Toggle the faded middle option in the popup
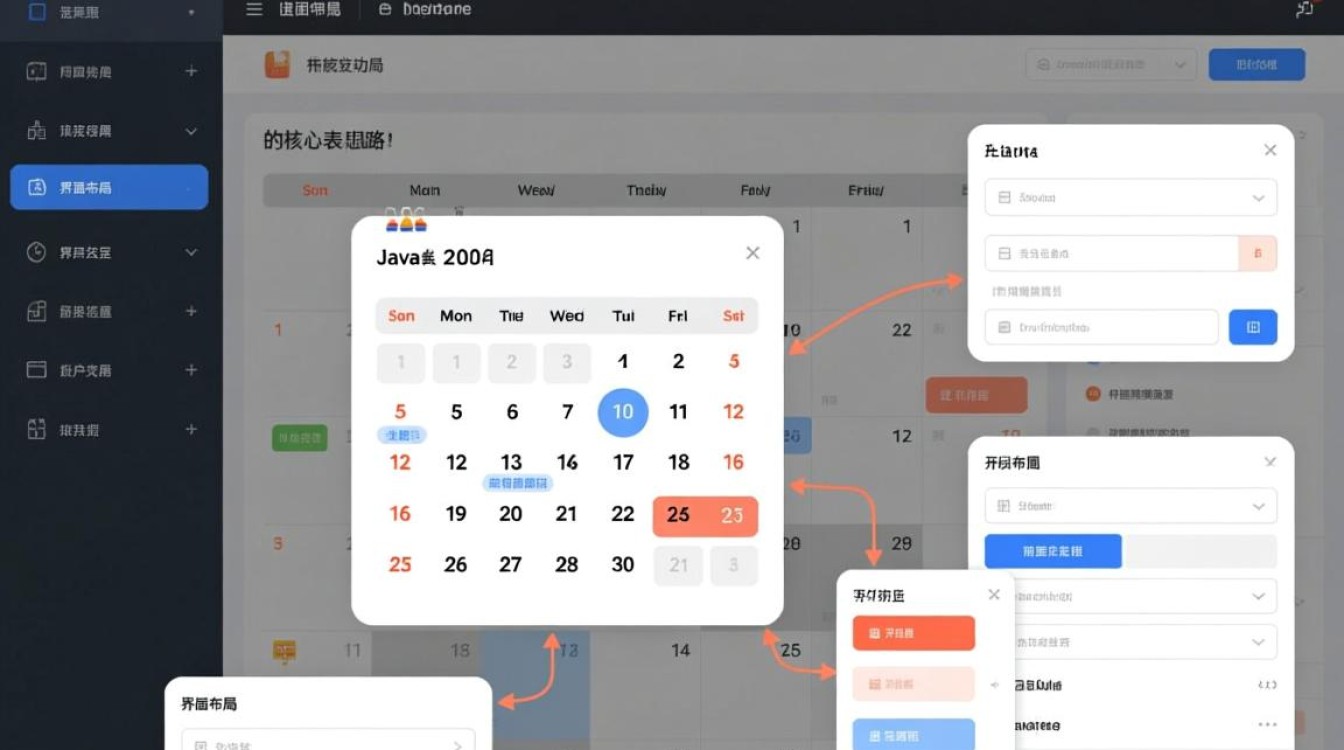Screen dimensions: 1344x750 tap(913, 684)
